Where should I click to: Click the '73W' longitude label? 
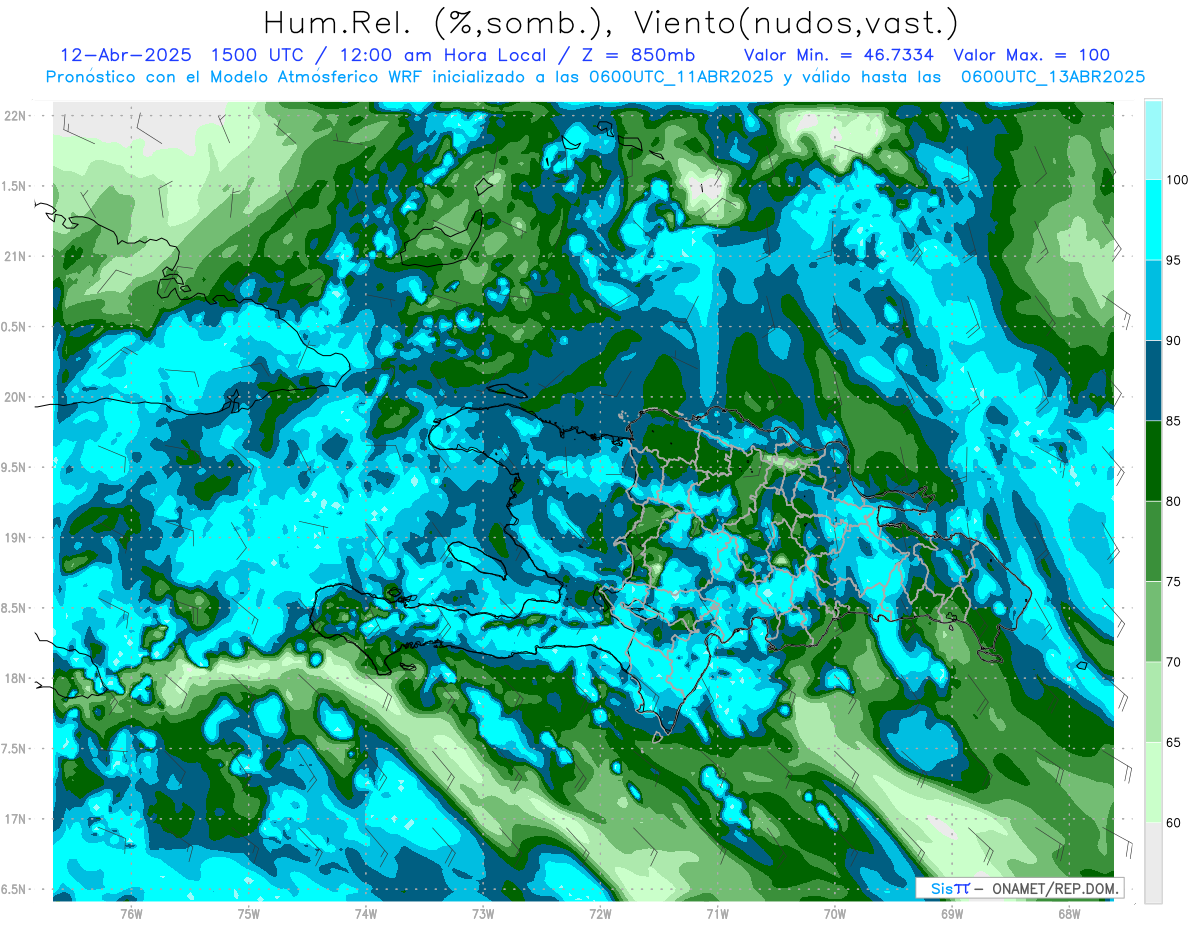(x=483, y=913)
